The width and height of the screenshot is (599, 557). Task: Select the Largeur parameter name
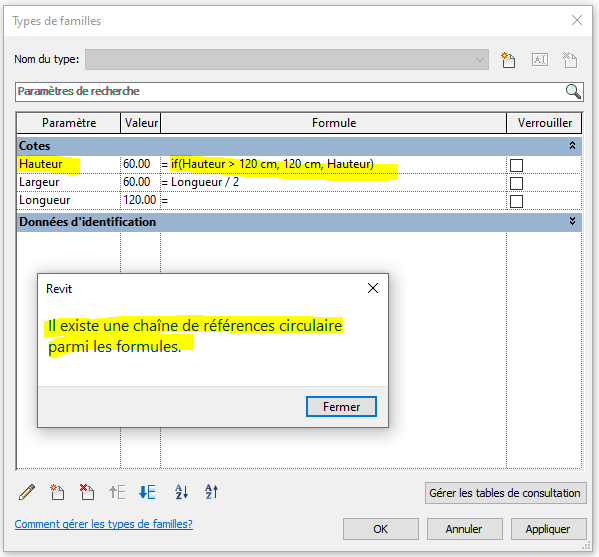39,182
